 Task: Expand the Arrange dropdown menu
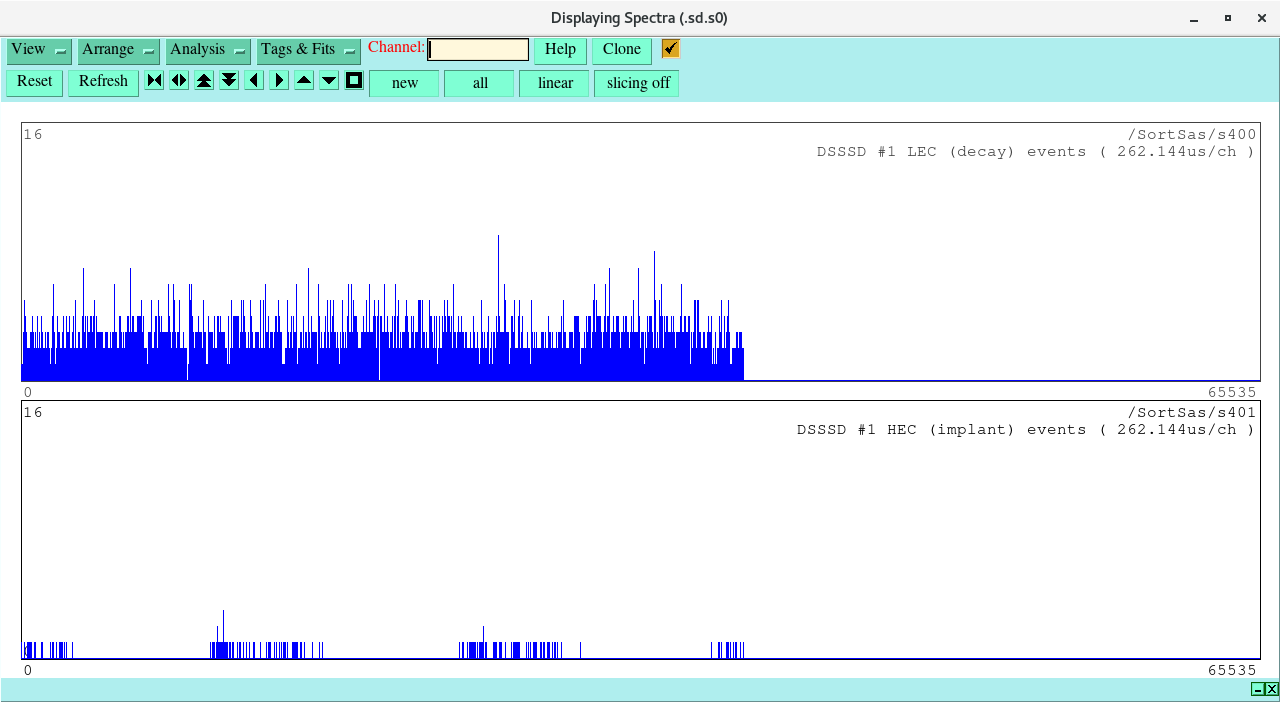click(119, 50)
